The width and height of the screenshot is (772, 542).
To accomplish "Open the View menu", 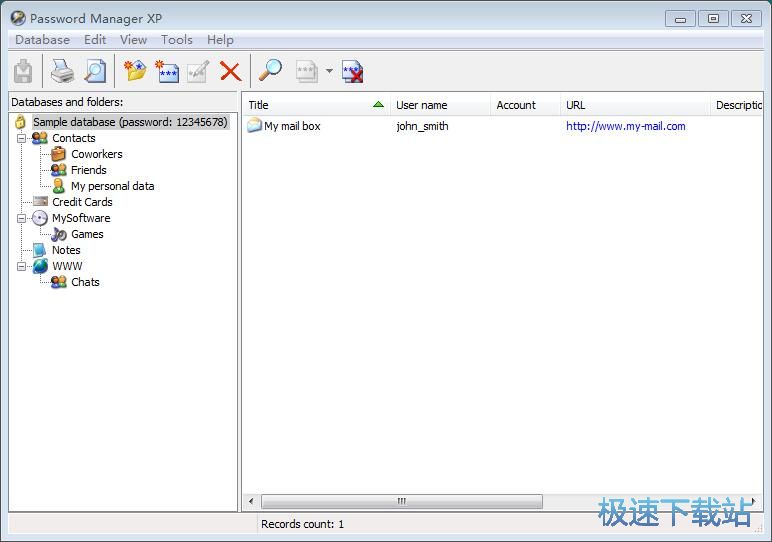I will click(133, 39).
